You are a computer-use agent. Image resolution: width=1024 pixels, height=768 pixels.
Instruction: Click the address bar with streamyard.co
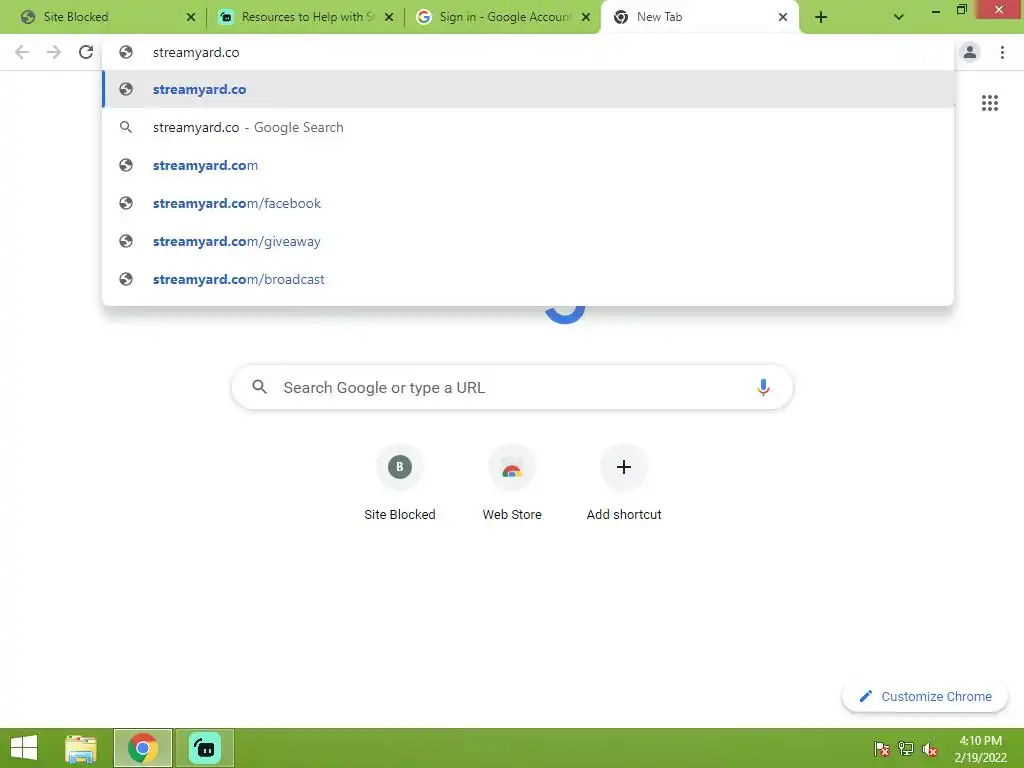[x=528, y=52]
